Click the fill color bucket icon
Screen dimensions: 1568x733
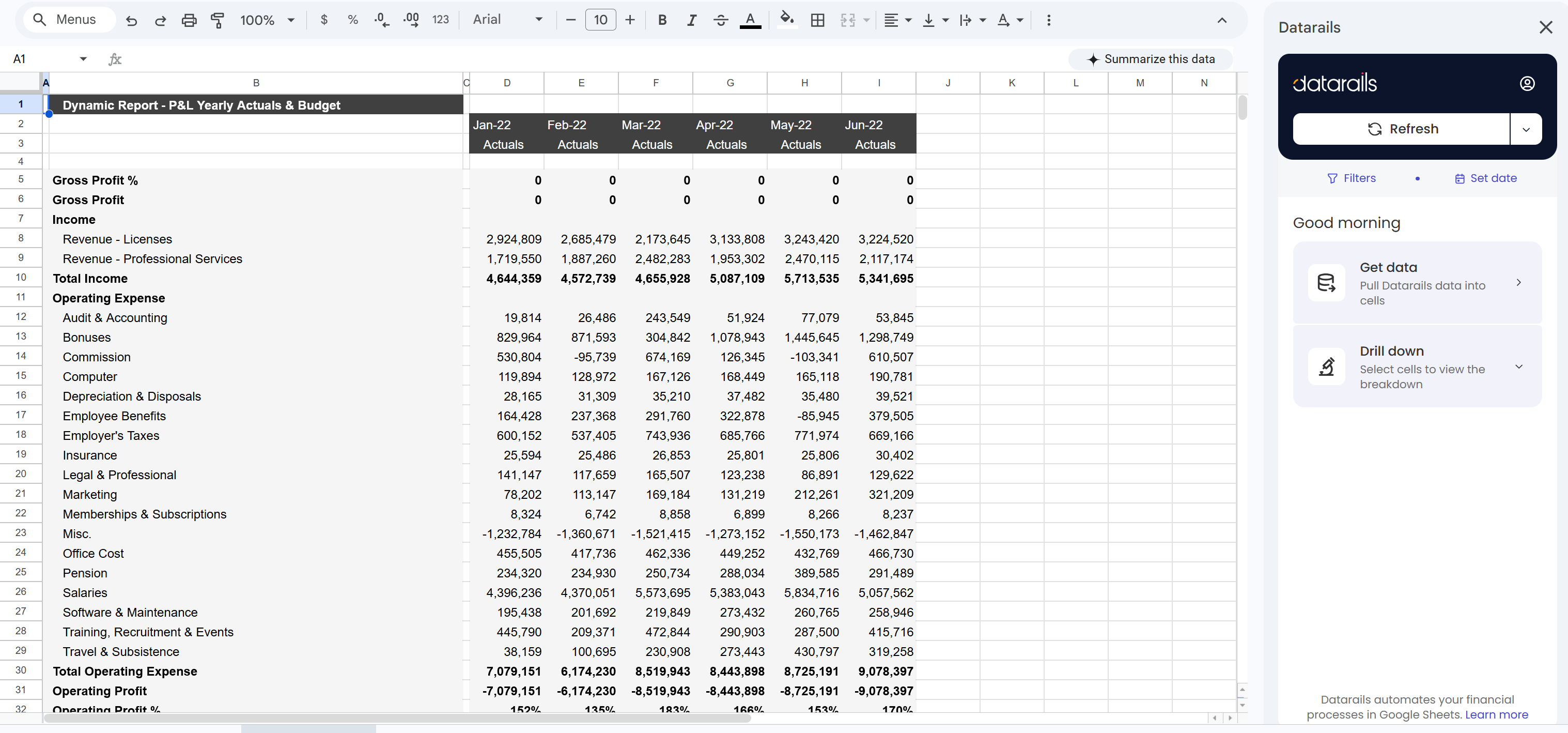pos(786,20)
